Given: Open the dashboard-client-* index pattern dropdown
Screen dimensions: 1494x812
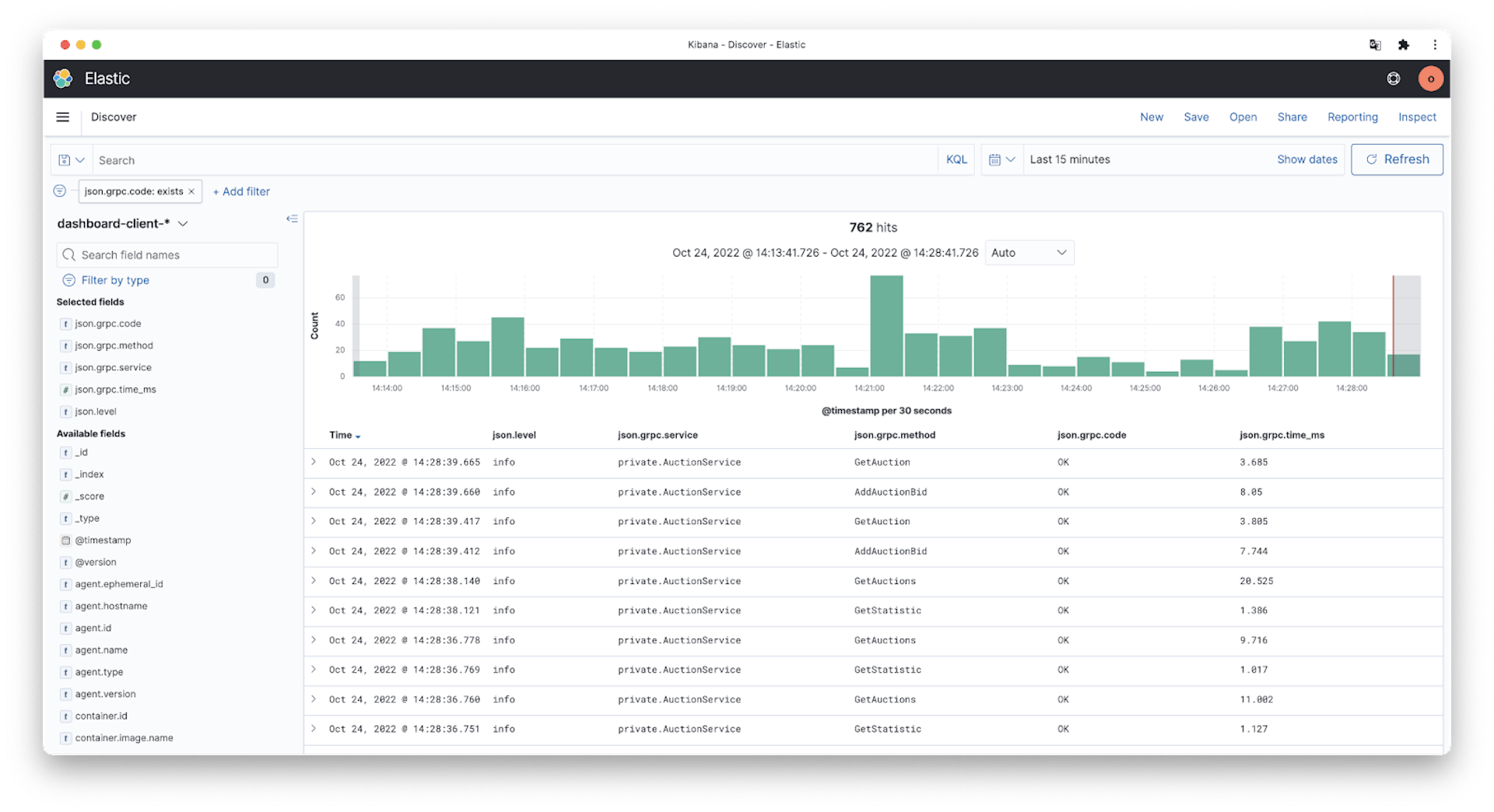Looking at the screenshot, I should 123,224.
